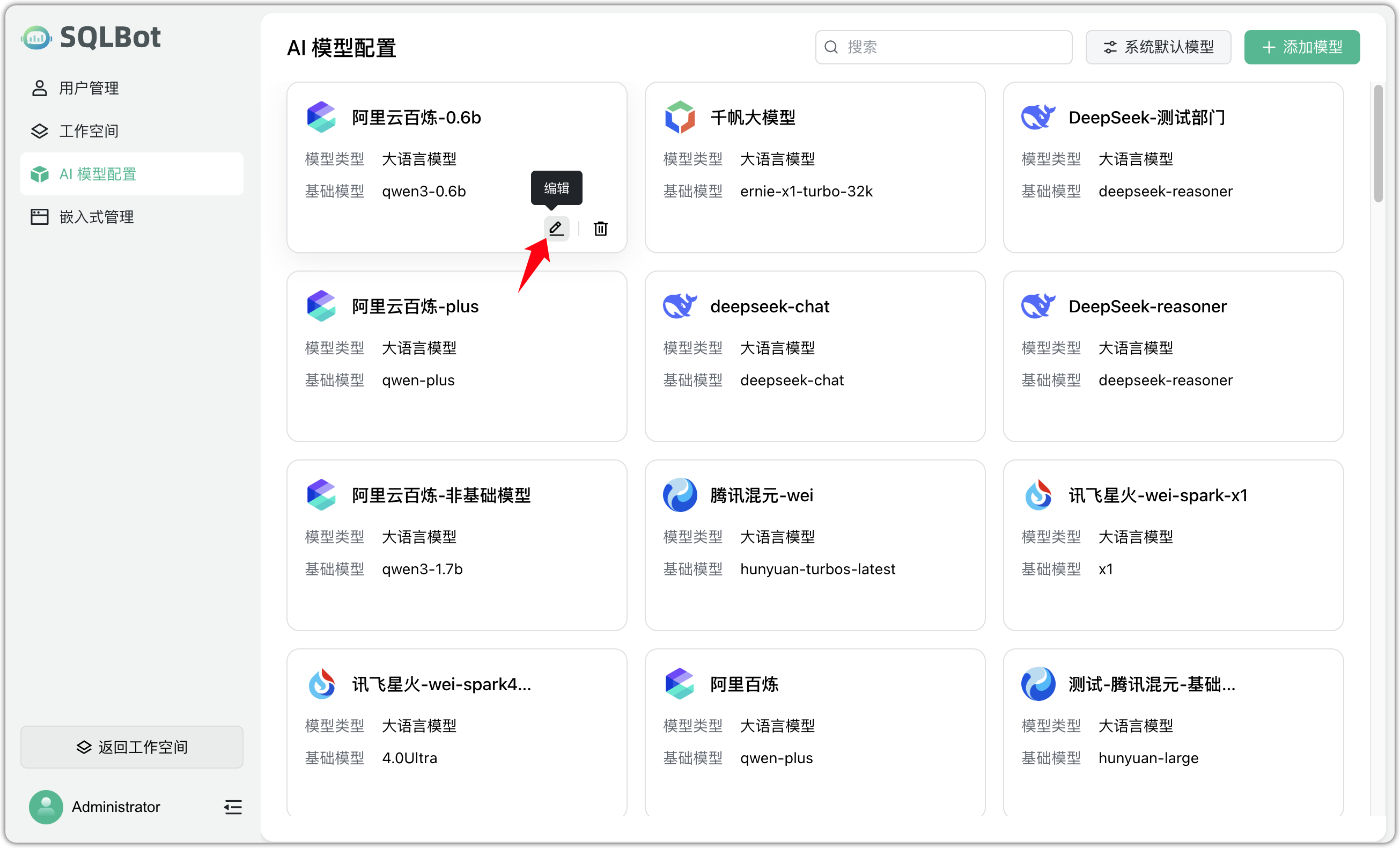Click the 返回工作空间 button
1400x848 pixels.
pos(132,748)
